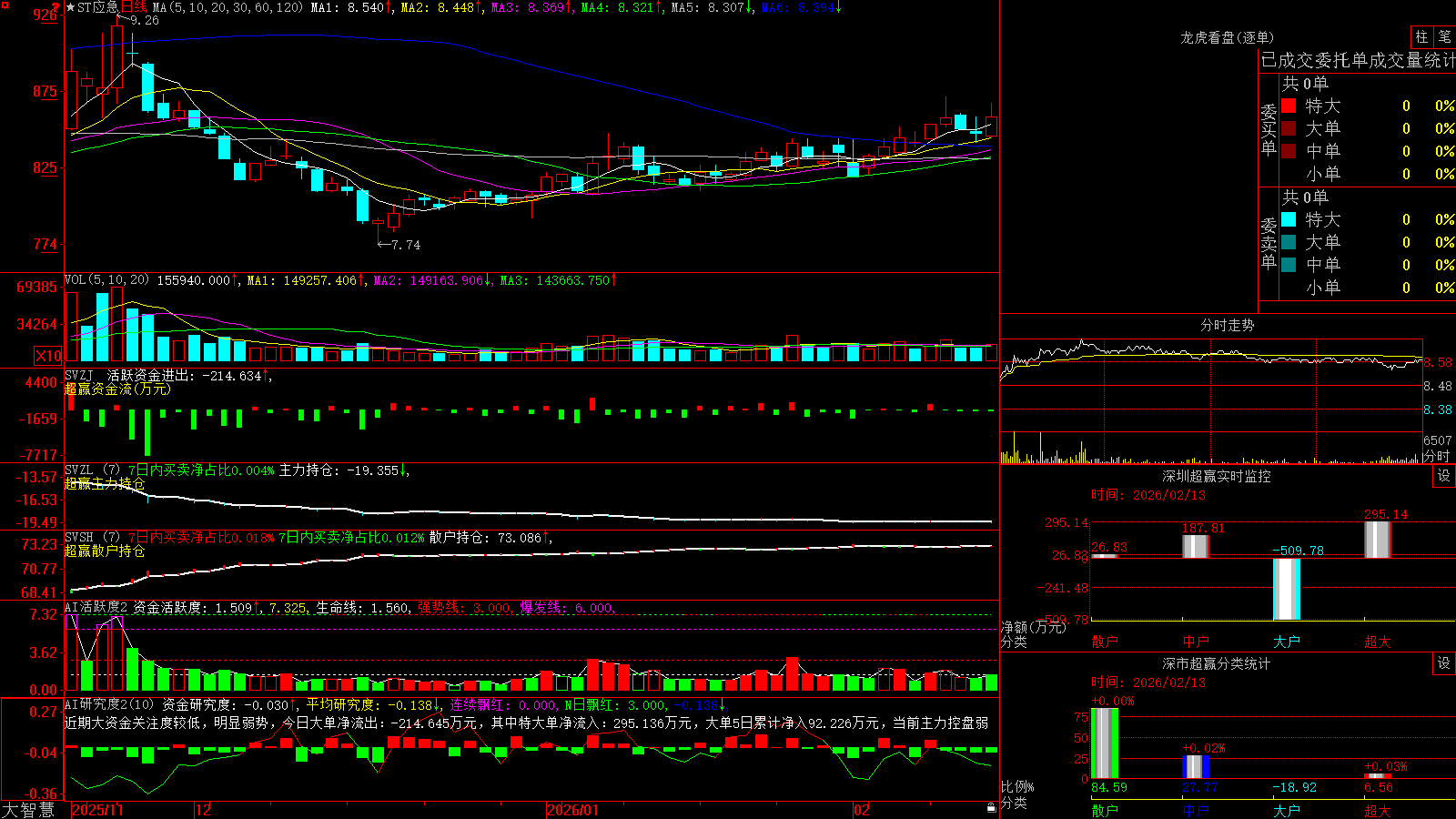
Task: Click the 已成交委托单成交量统计 header
Action: pyautogui.click(x=1358, y=60)
